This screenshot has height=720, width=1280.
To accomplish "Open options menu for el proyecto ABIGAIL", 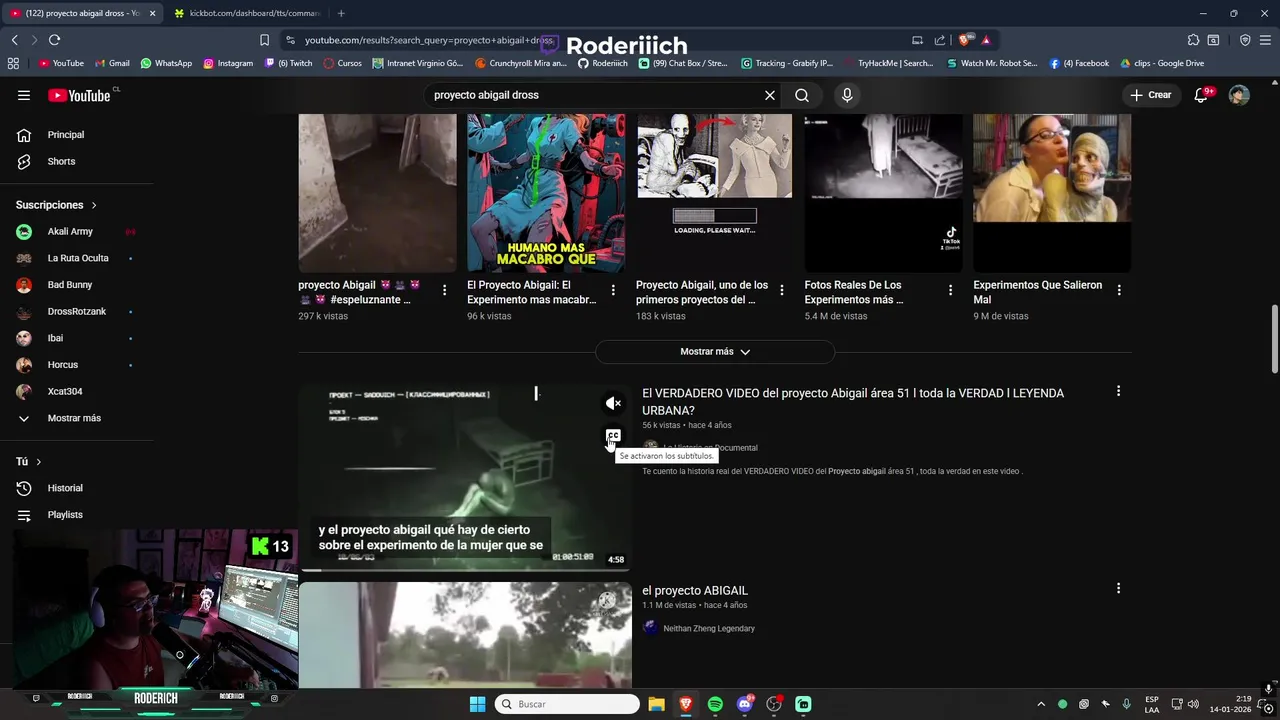I will (x=1118, y=588).
